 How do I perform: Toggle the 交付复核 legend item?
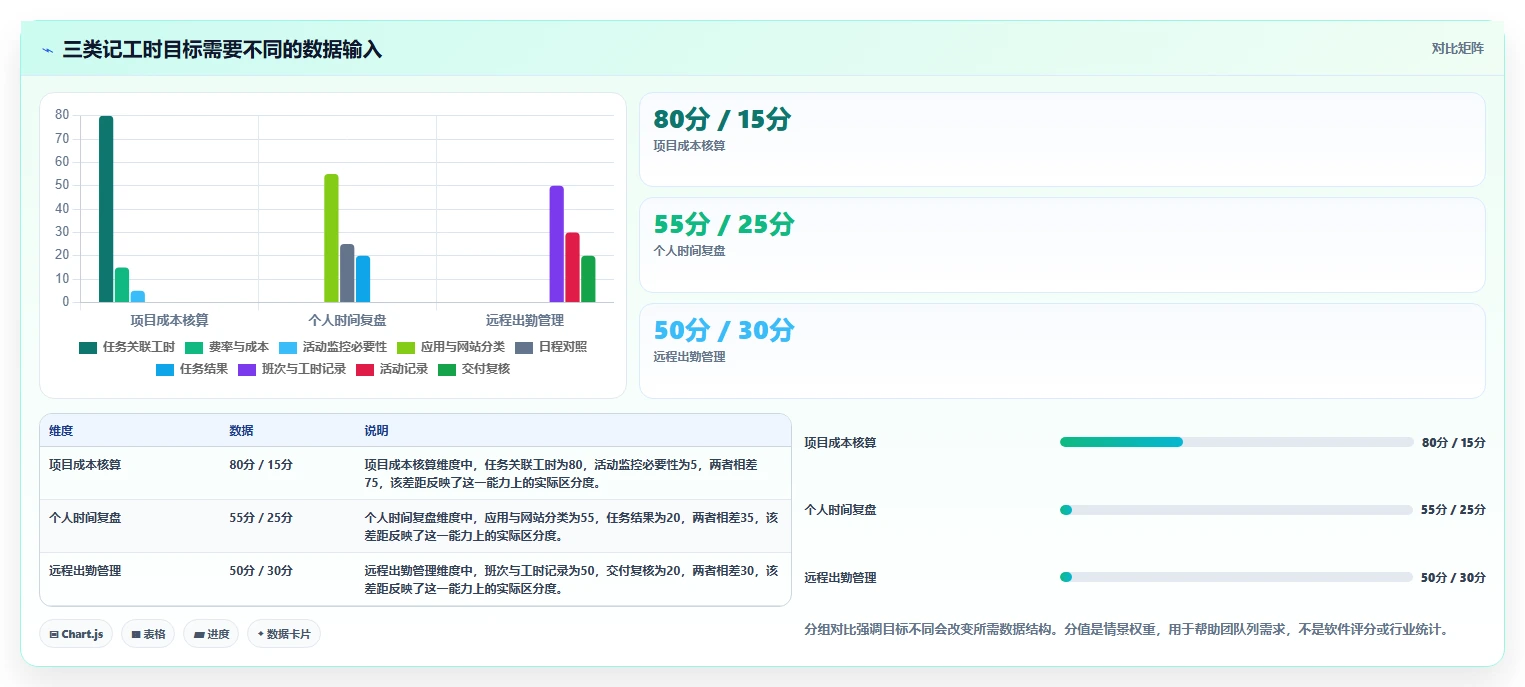click(474, 369)
